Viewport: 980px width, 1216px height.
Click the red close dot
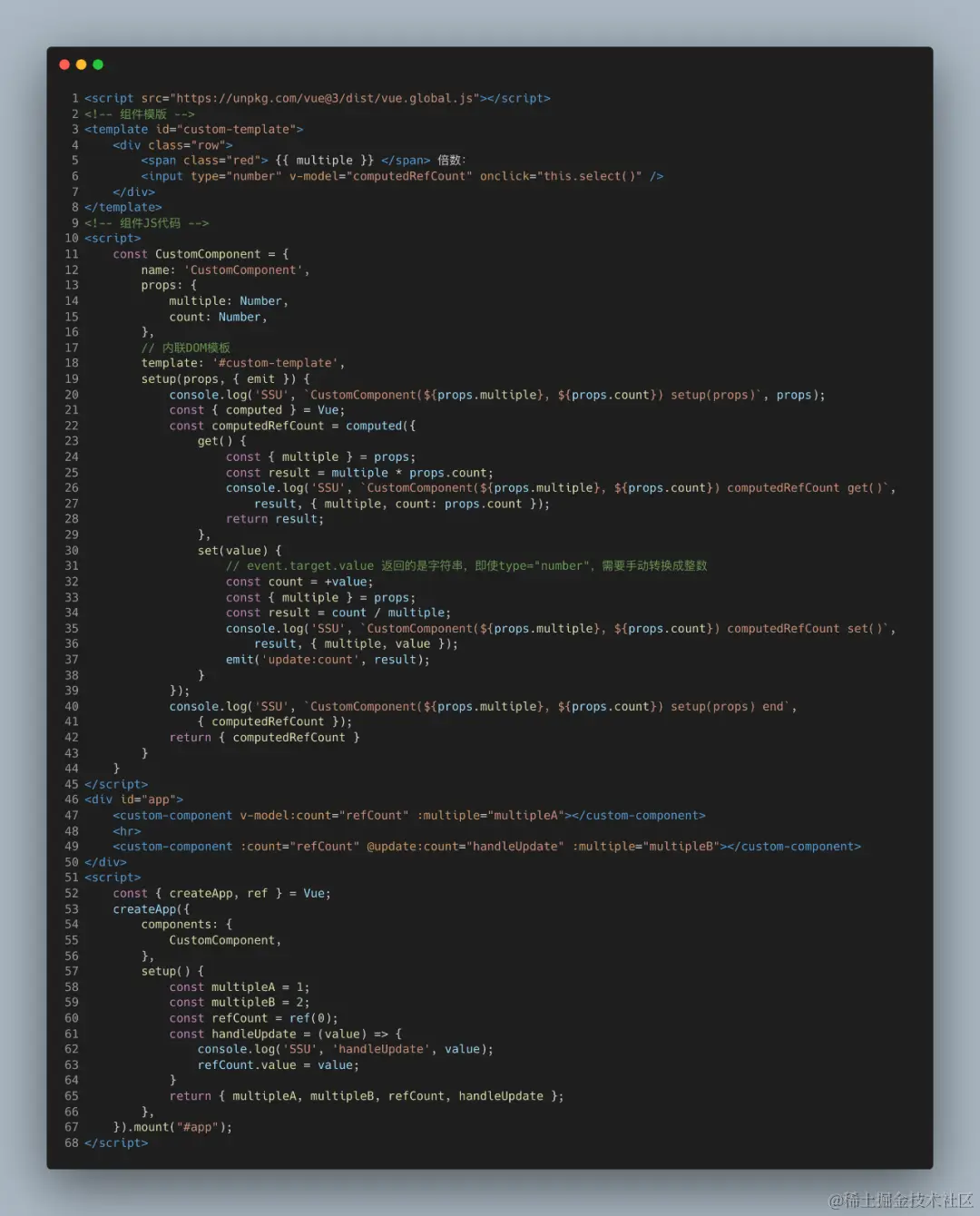click(64, 64)
